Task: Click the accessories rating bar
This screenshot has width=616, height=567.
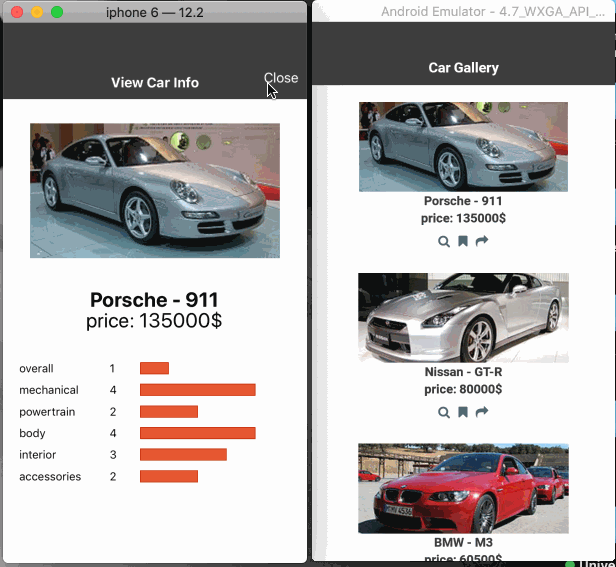Action: pyautogui.click(x=169, y=476)
